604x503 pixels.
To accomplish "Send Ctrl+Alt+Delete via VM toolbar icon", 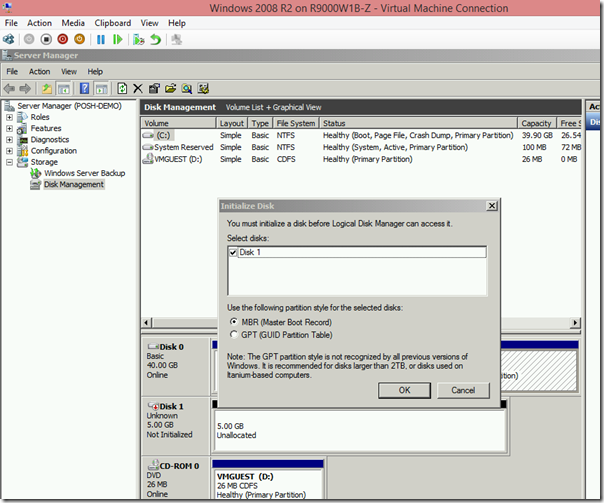I will pos(8,39).
